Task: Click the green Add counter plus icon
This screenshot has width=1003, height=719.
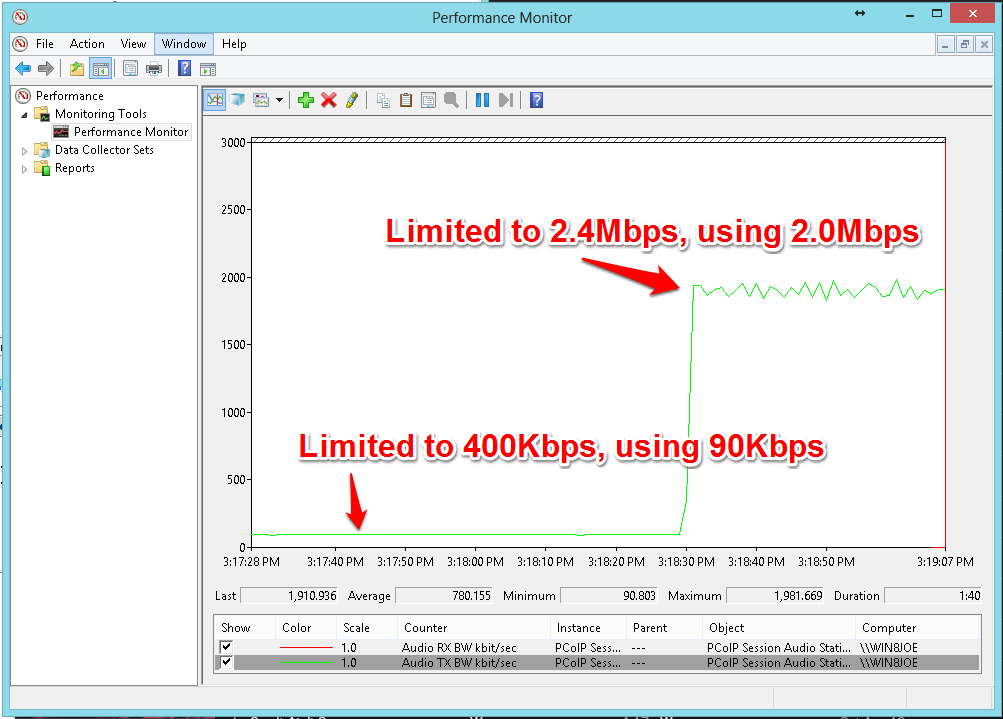Action: (x=306, y=100)
